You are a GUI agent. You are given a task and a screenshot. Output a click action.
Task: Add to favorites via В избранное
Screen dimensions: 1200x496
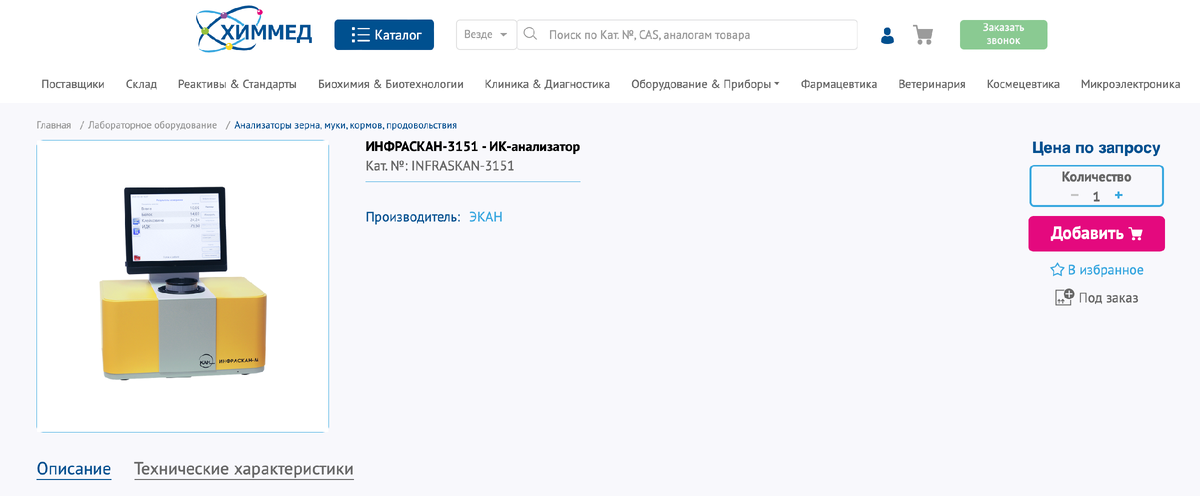tap(1096, 270)
